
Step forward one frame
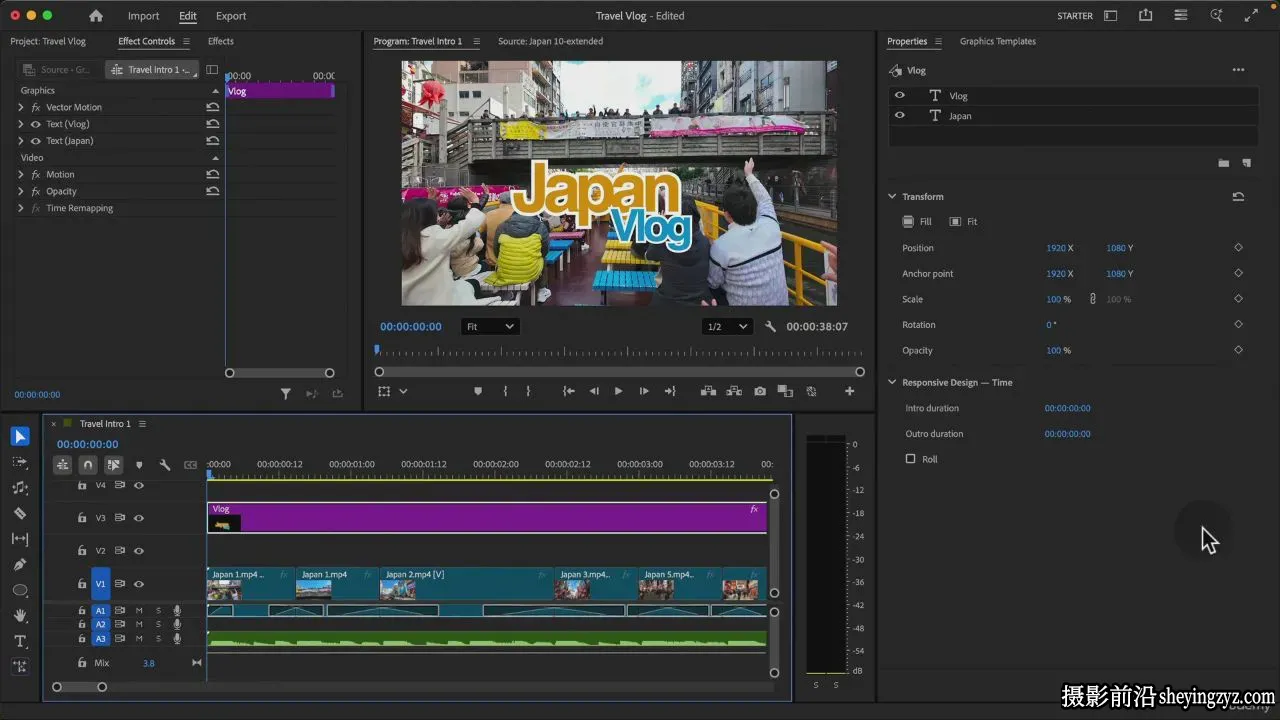point(644,391)
